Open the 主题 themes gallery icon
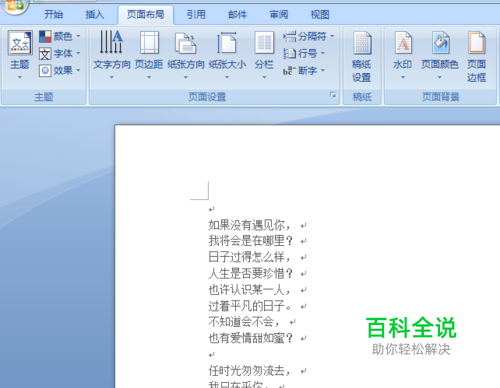The width and height of the screenshot is (500, 388). [x=20, y=42]
